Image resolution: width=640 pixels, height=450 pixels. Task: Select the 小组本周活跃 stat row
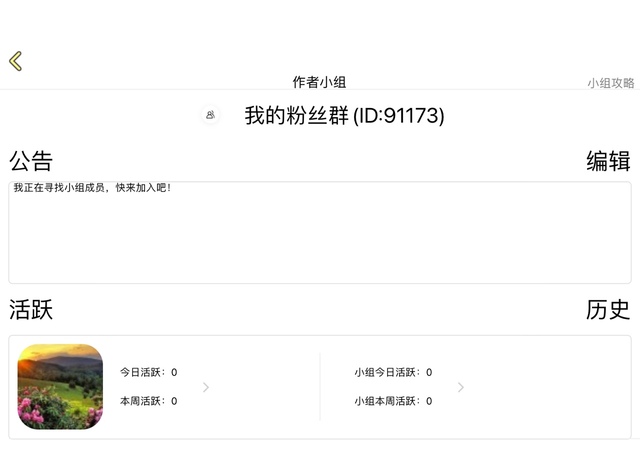[393, 401]
